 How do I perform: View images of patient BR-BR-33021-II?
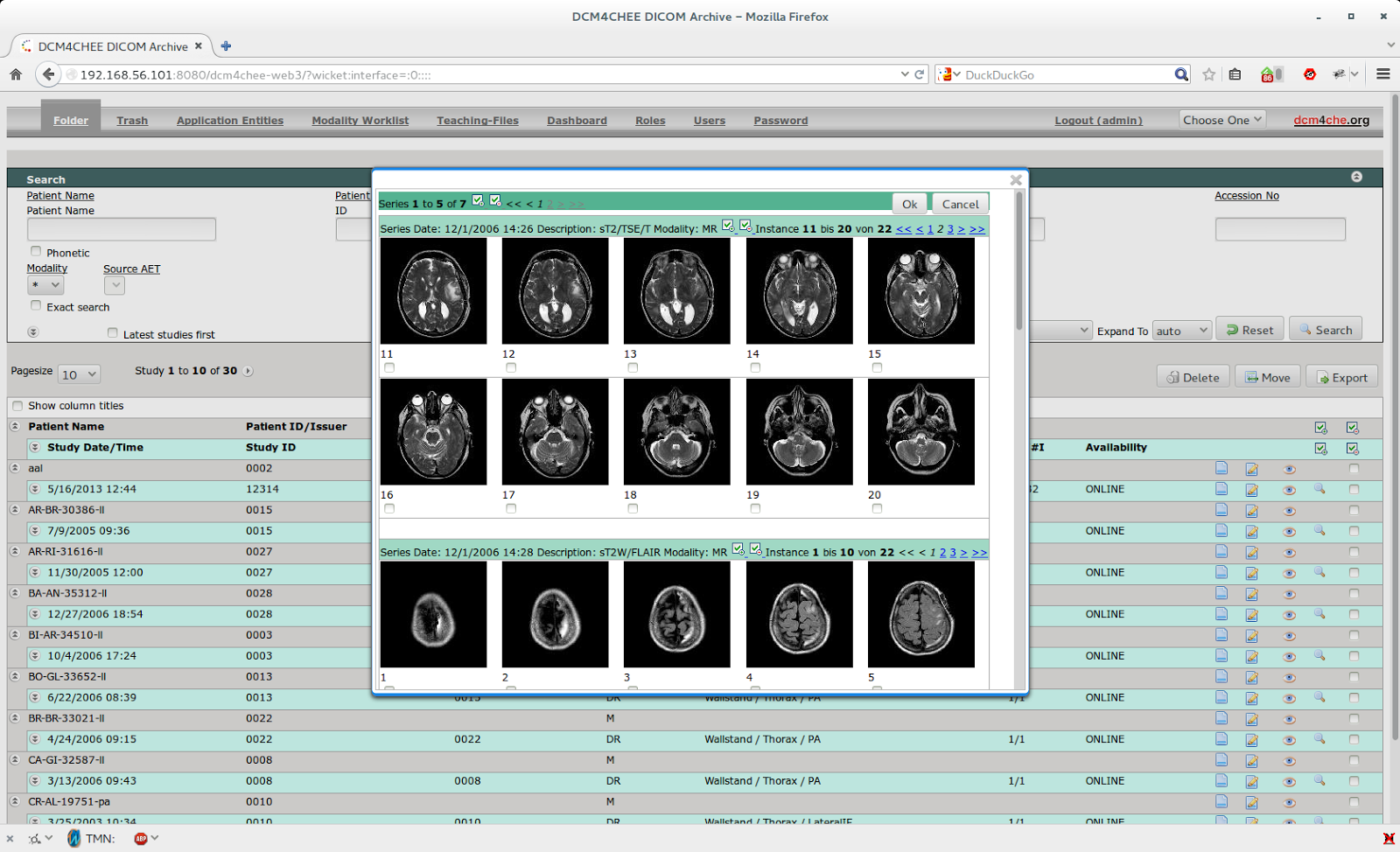[x=1289, y=719]
